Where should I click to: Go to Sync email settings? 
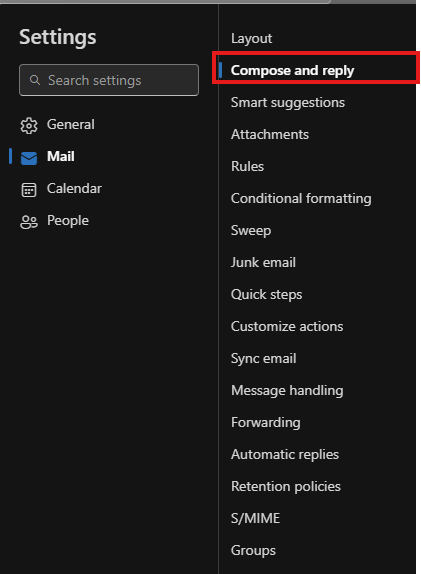(264, 358)
